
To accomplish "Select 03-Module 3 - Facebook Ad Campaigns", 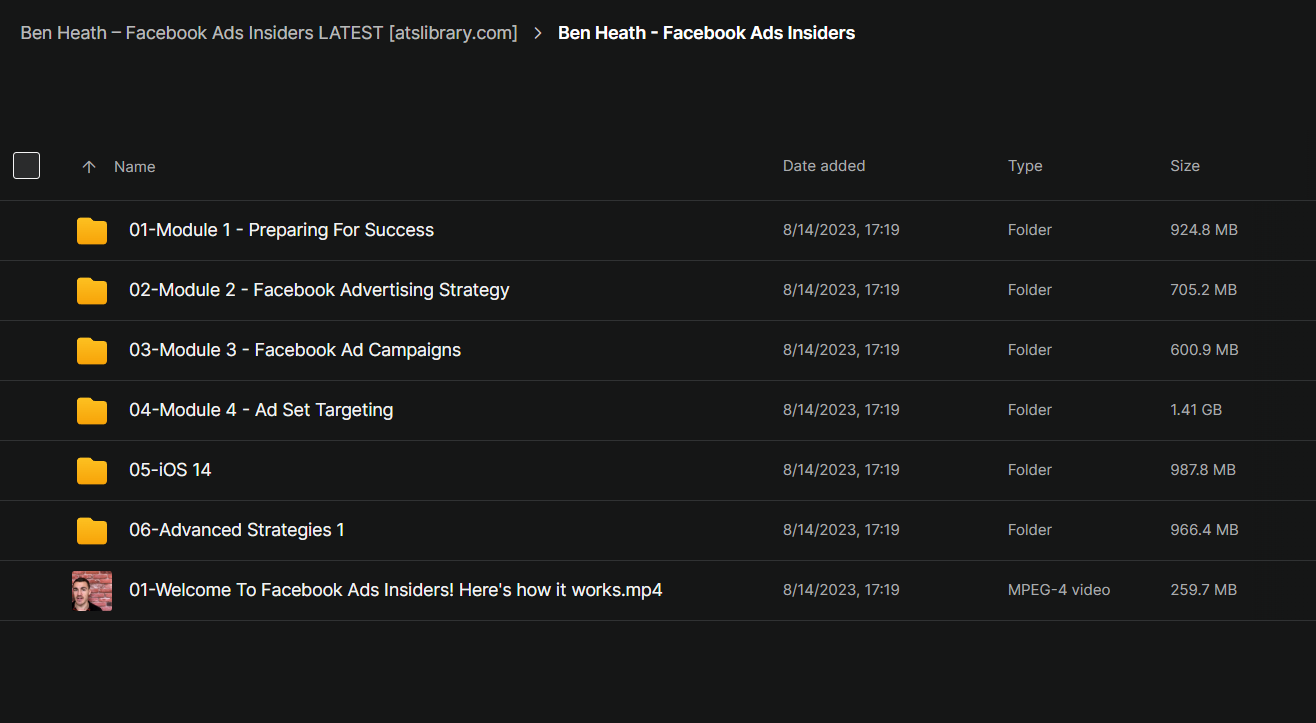I will (x=295, y=350).
